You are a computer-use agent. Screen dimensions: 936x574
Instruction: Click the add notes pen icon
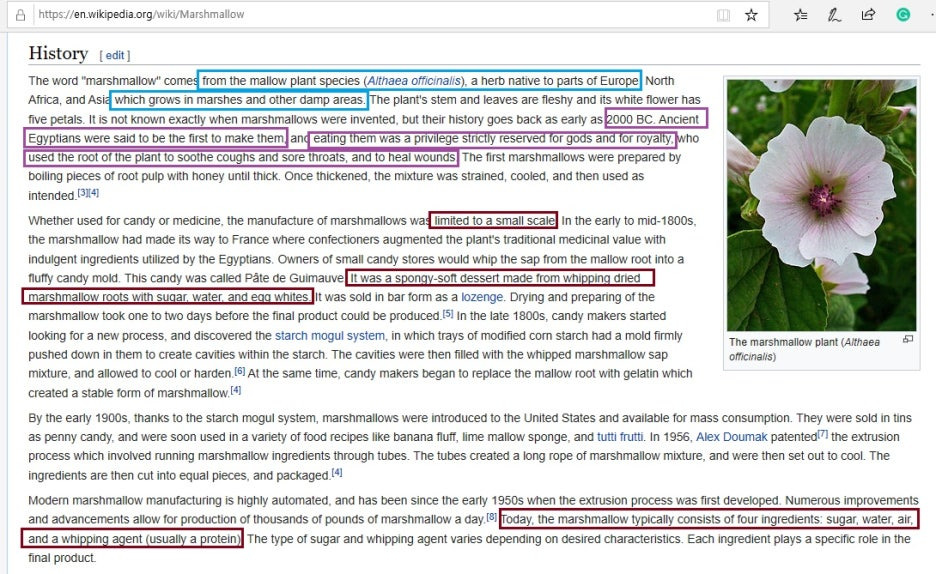coord(834,15)
